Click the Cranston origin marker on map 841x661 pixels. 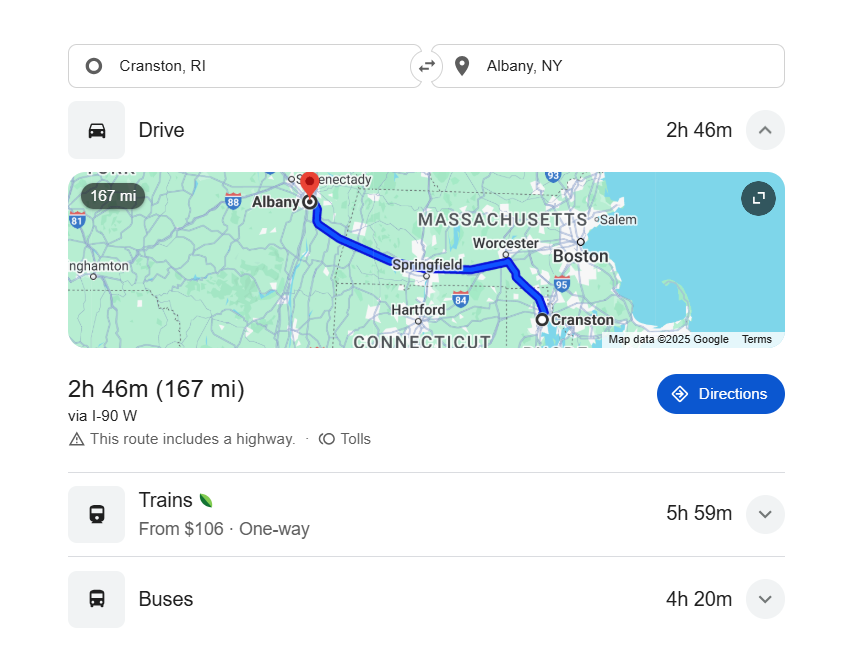click(x=542, y=319)
